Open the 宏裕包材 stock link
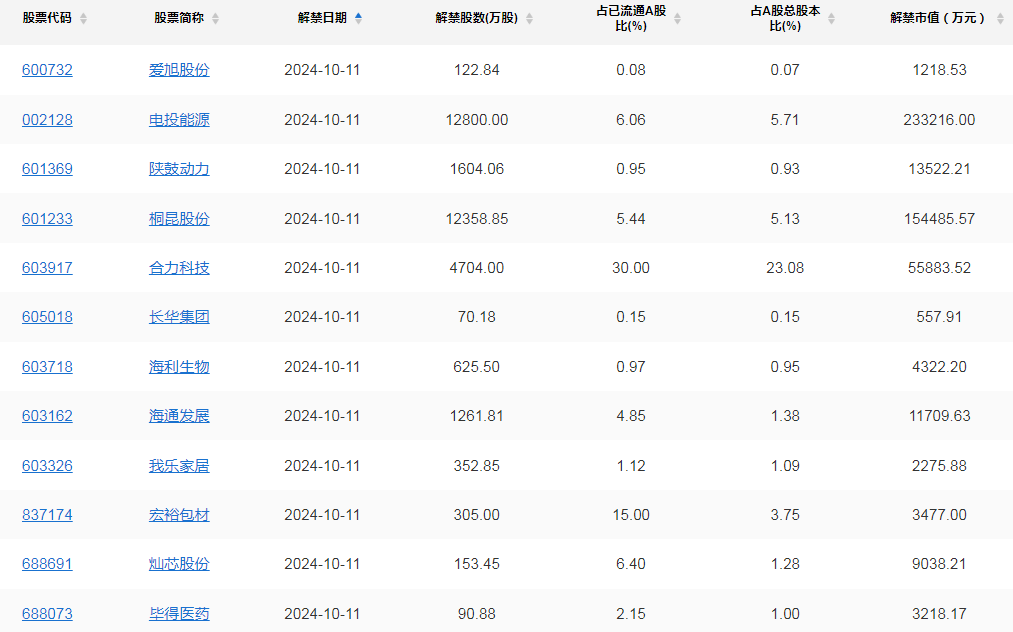Screen dimensions: 1013x632 click(179, 515)
